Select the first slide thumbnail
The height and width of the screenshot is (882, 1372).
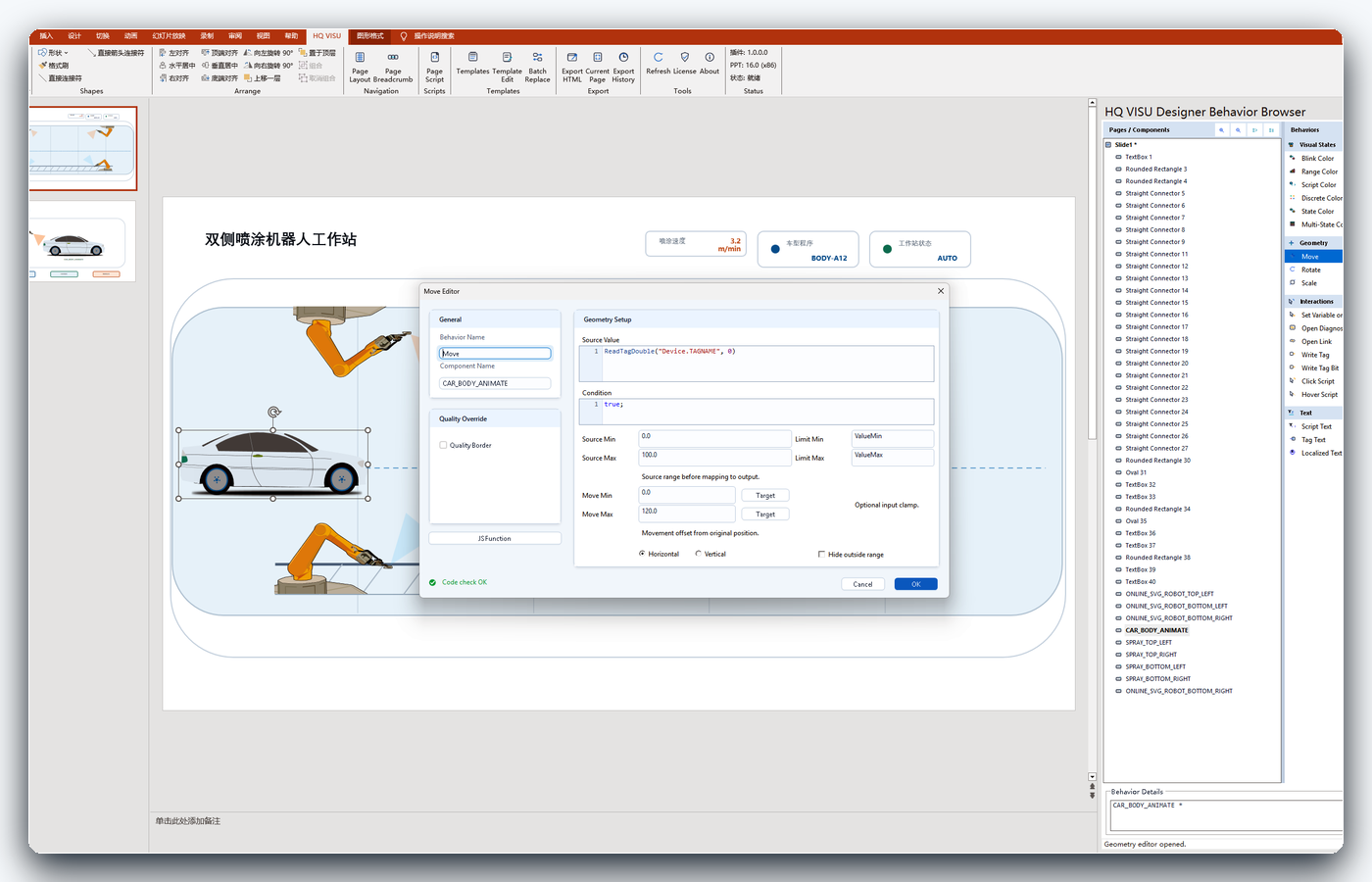pos(82,148)
